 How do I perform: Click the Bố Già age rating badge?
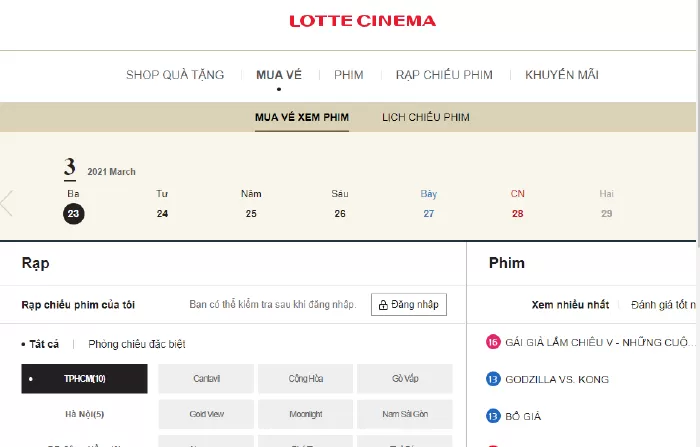[493, 416]
